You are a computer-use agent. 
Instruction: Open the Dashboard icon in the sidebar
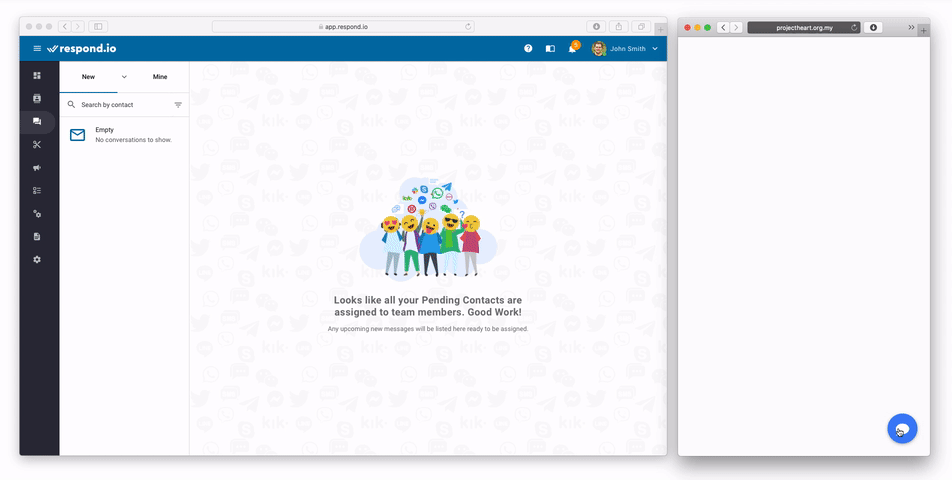37,75
